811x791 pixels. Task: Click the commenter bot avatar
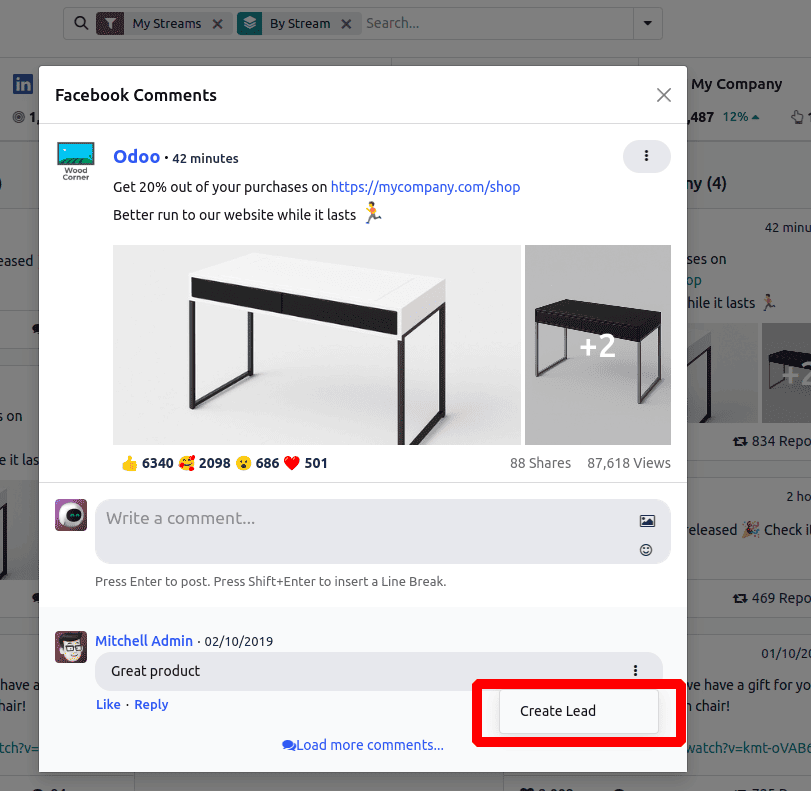(71, 515)
